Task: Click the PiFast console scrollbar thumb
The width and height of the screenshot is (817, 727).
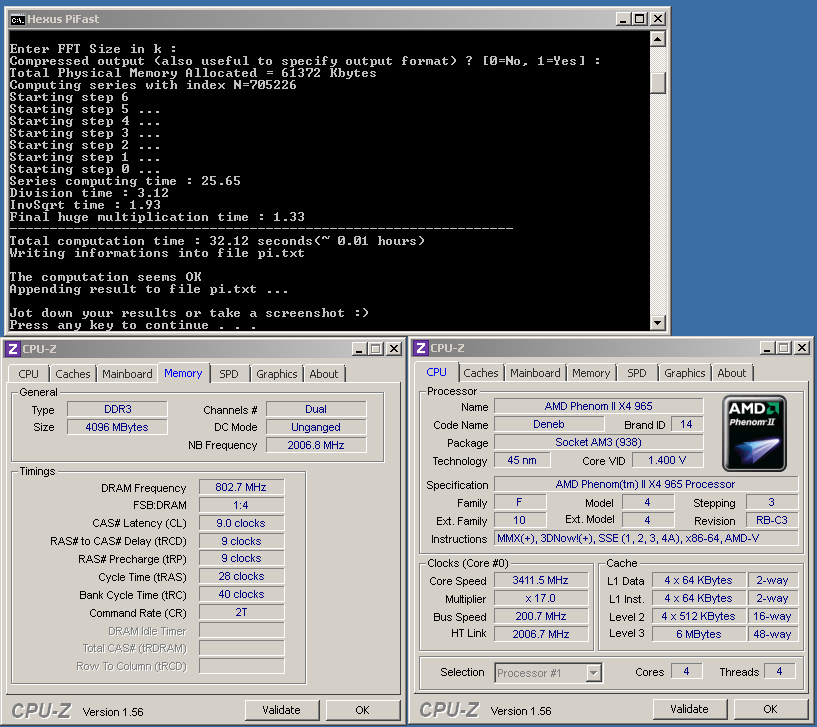Action: 658,83
